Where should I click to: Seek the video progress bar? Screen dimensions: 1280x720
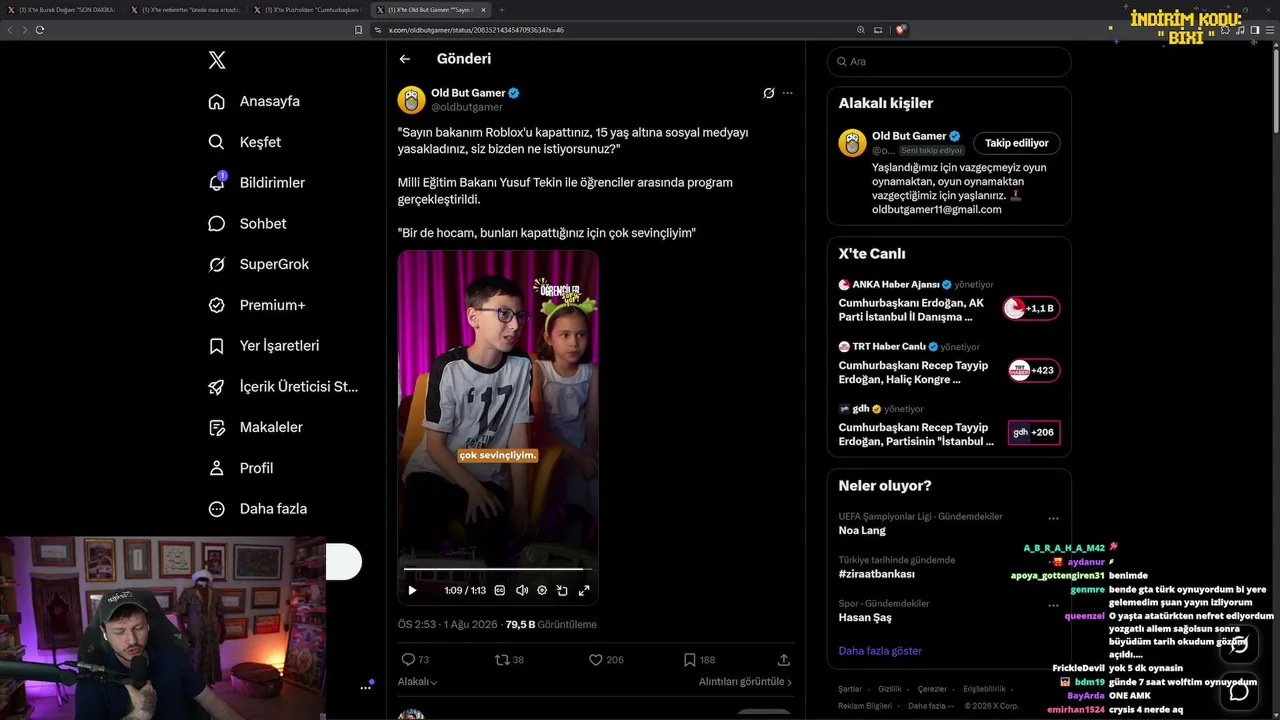[x=498, y=569]
